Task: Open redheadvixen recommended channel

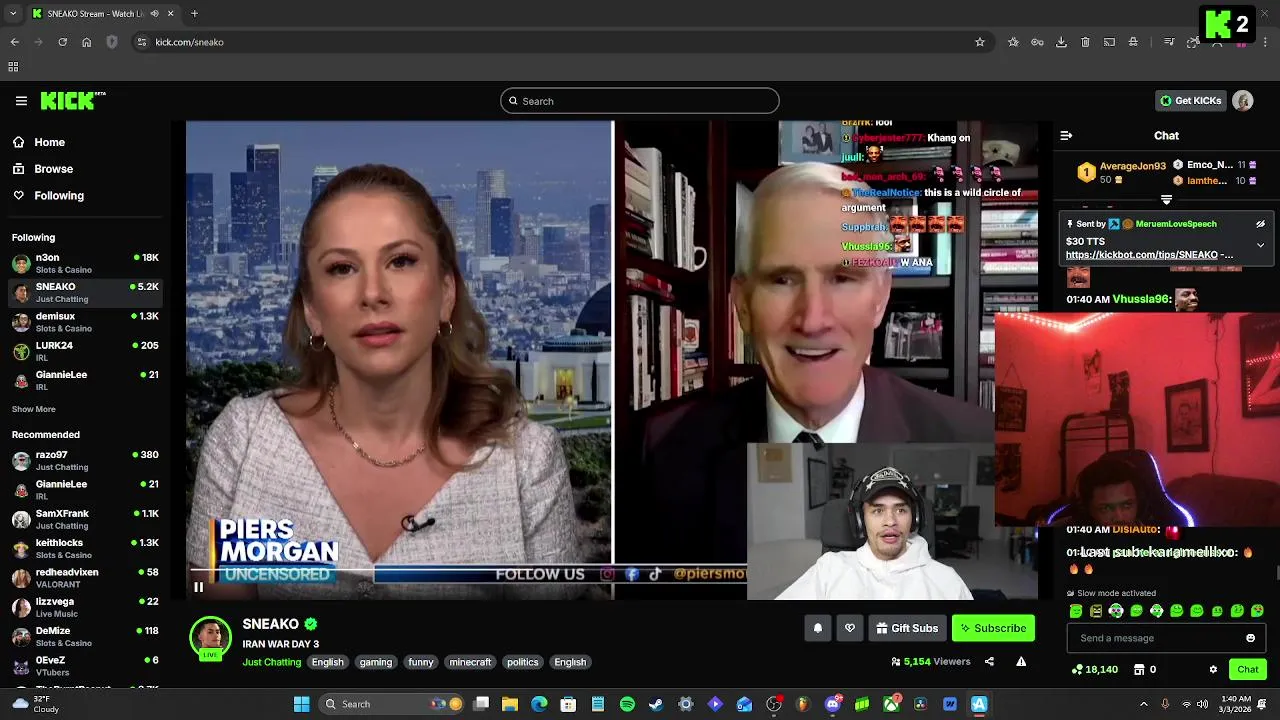Action: tap(85, 578)
